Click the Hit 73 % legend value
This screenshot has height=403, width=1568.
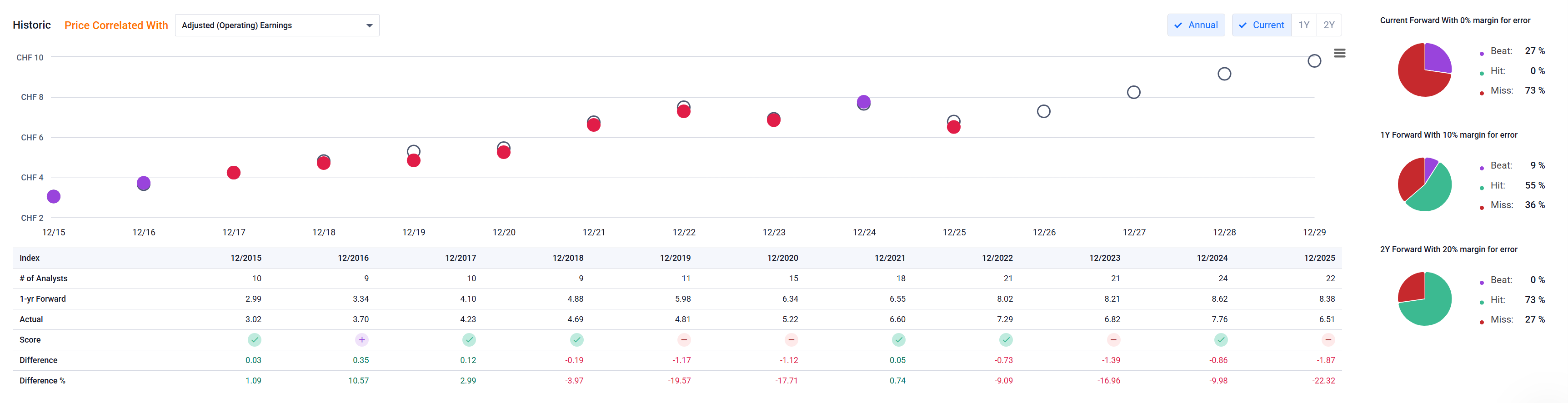pos(1534,299)
